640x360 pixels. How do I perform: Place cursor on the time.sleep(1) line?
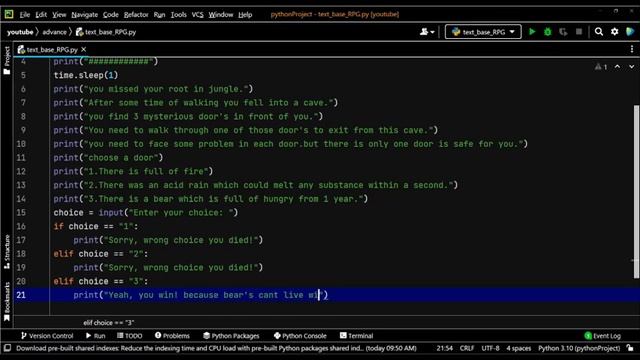click(86, 75)
